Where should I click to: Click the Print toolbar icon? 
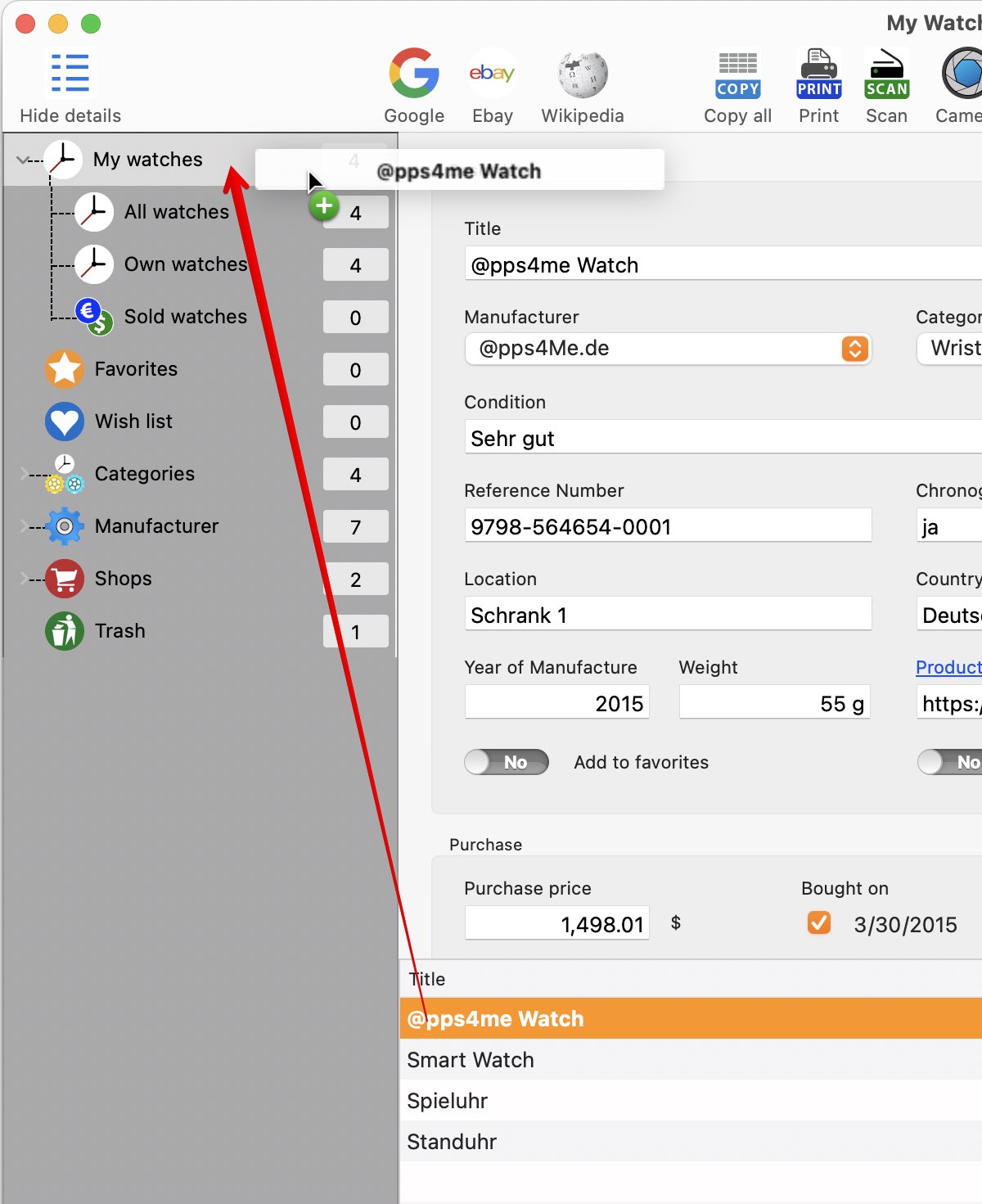[819, 74]
